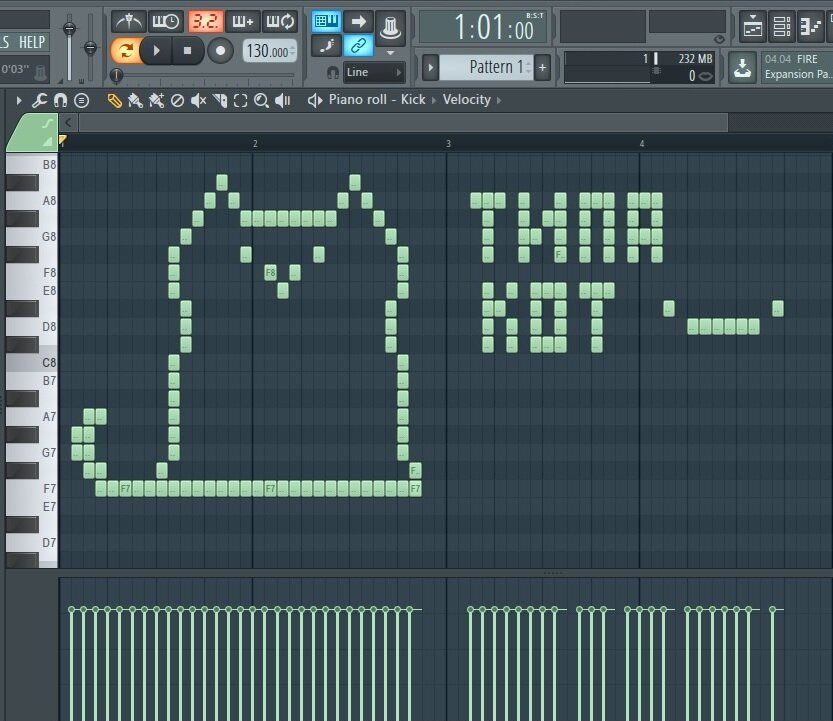
Task: Click the large knob controller icon
Action: pos(390,27)
